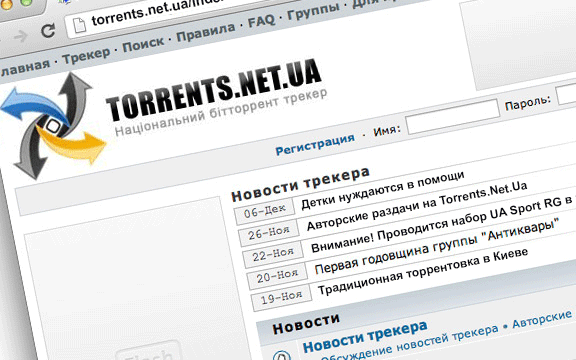Click the 'Національний бітторрент трекер' tagline
576x360 pixels.
221,112
